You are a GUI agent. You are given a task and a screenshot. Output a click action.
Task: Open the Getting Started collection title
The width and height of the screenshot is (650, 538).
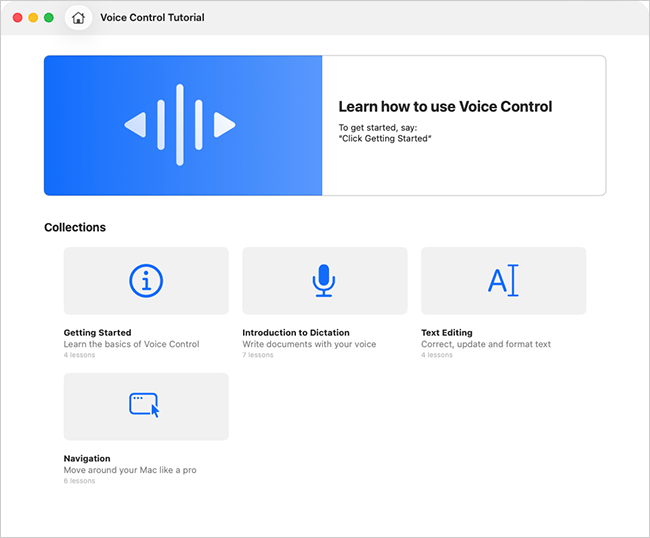pyautogui.click(x=97, y=333)
